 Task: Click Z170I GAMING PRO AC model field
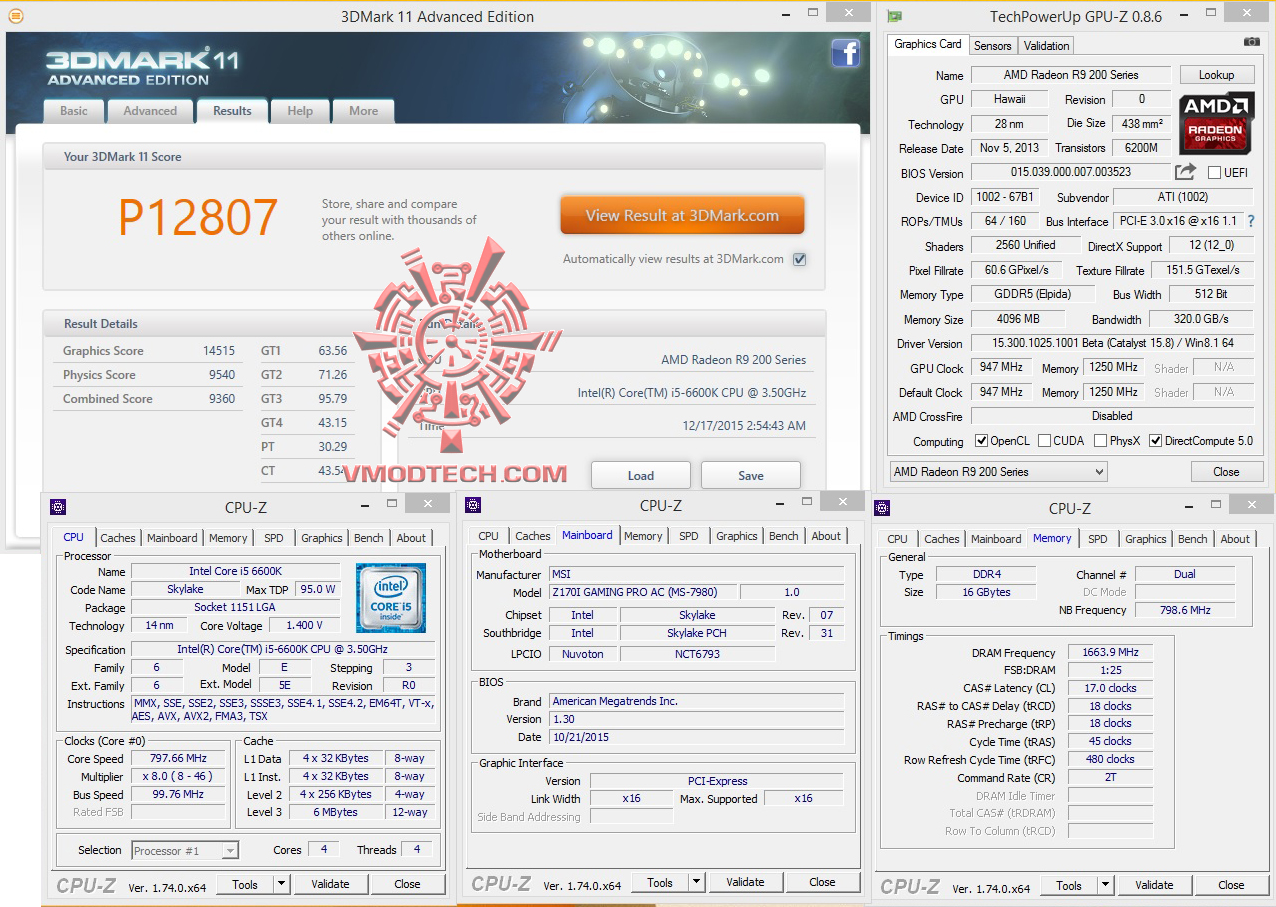[x=642, y=592]
